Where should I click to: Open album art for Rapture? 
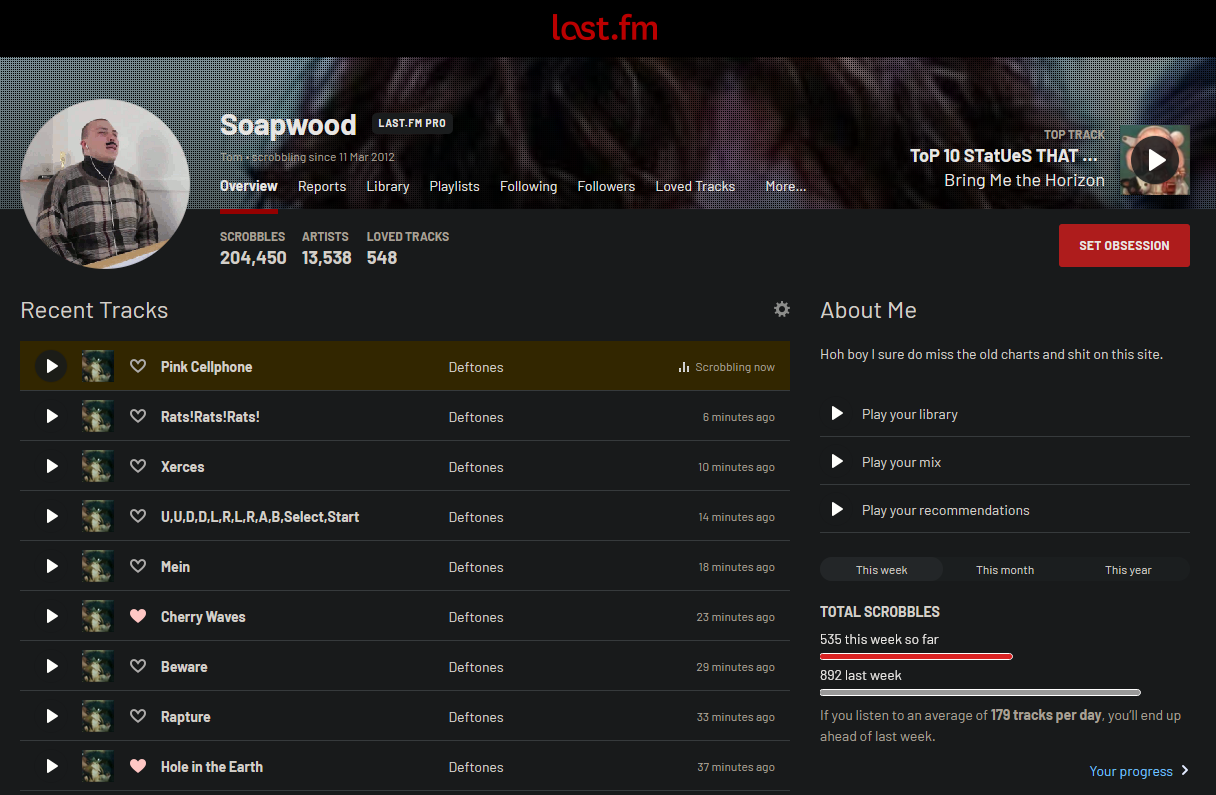pyautogui.click(x=97, y=717)
